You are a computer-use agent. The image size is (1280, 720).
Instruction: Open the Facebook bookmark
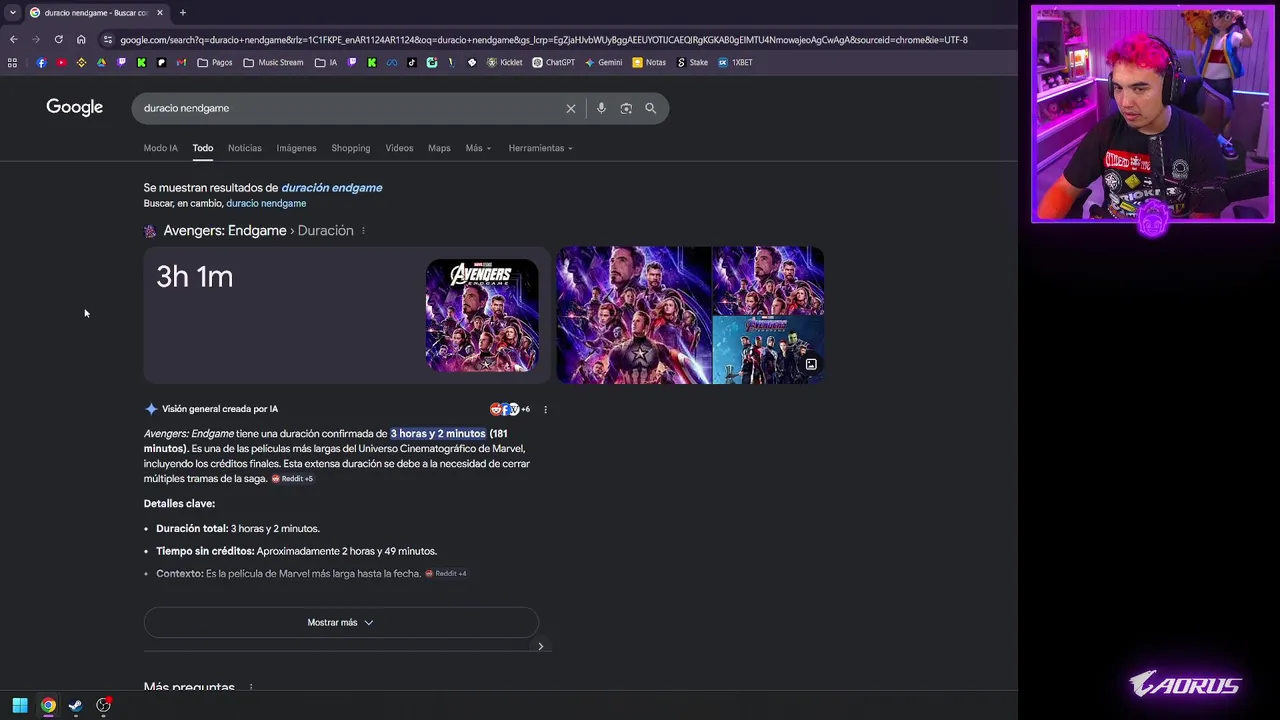coord(41,62)
